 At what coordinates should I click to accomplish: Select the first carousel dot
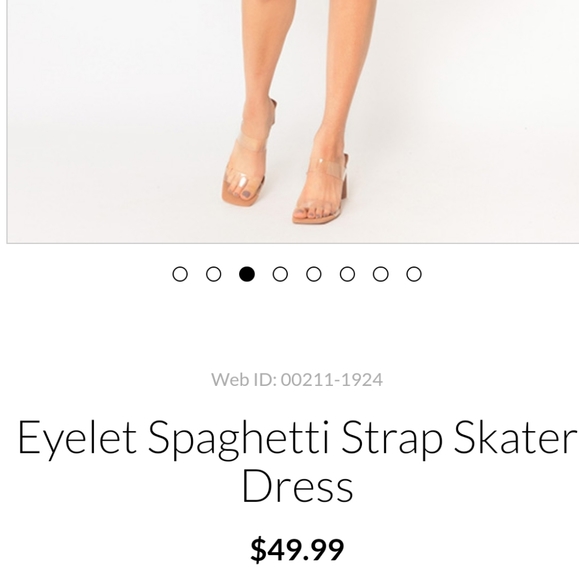pos(180,274)
